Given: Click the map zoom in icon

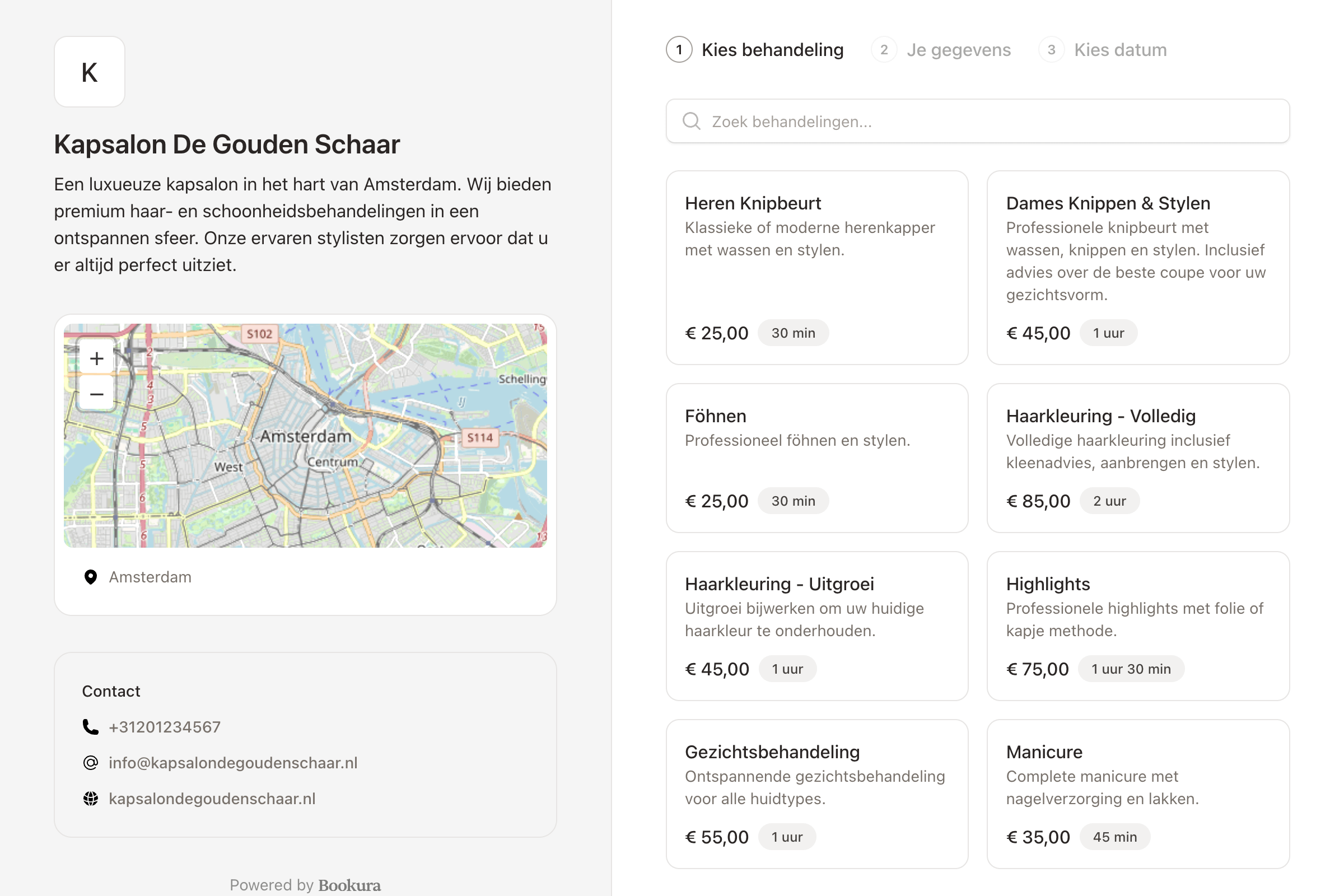Looking at the screenshot, I should (96, 358).
